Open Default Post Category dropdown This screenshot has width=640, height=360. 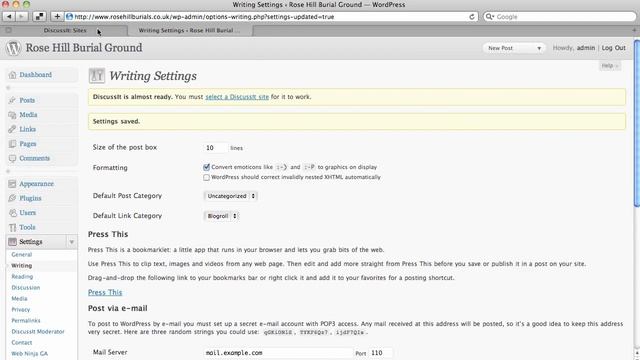(x=231, y=196)
